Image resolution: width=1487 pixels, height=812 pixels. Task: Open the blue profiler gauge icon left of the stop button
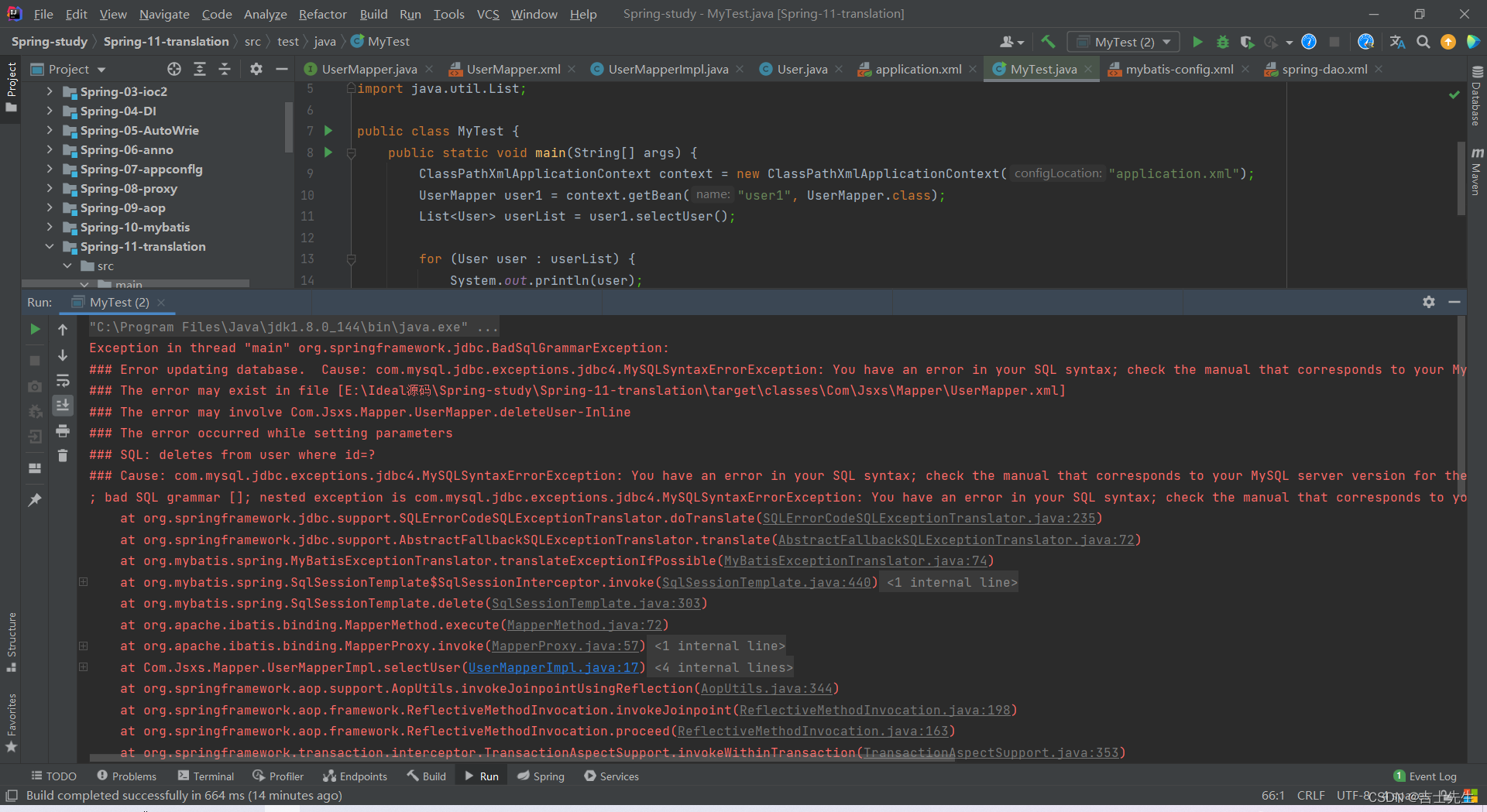pos(1309,42)
